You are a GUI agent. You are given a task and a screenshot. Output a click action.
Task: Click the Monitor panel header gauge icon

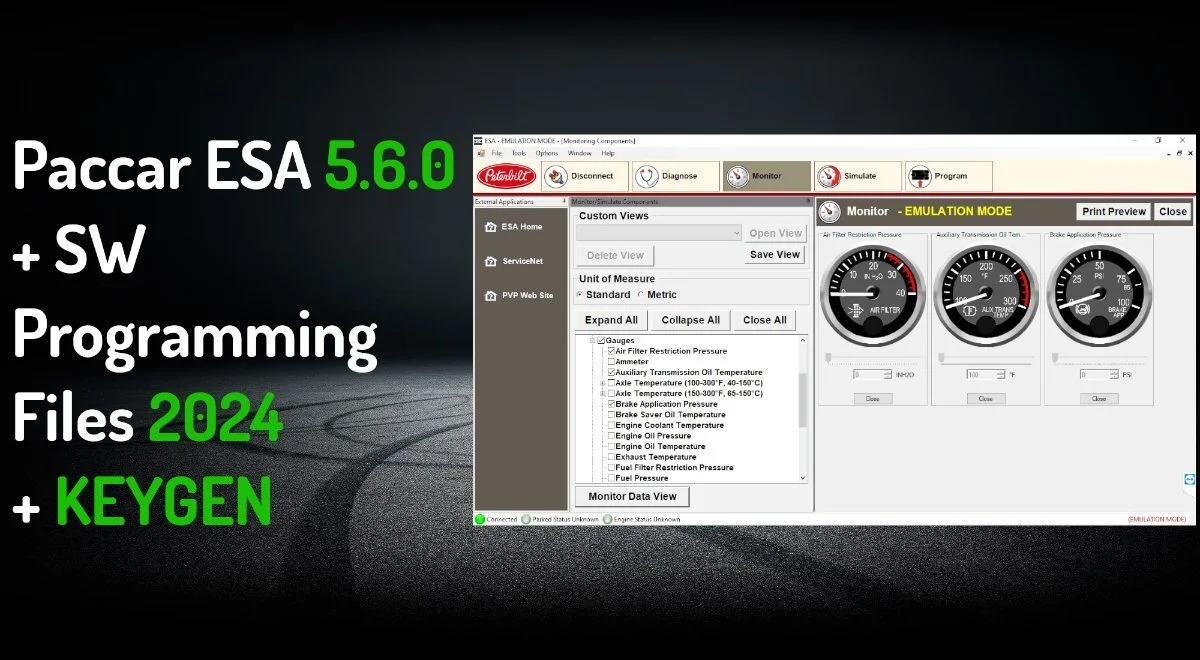coord(829,211)
